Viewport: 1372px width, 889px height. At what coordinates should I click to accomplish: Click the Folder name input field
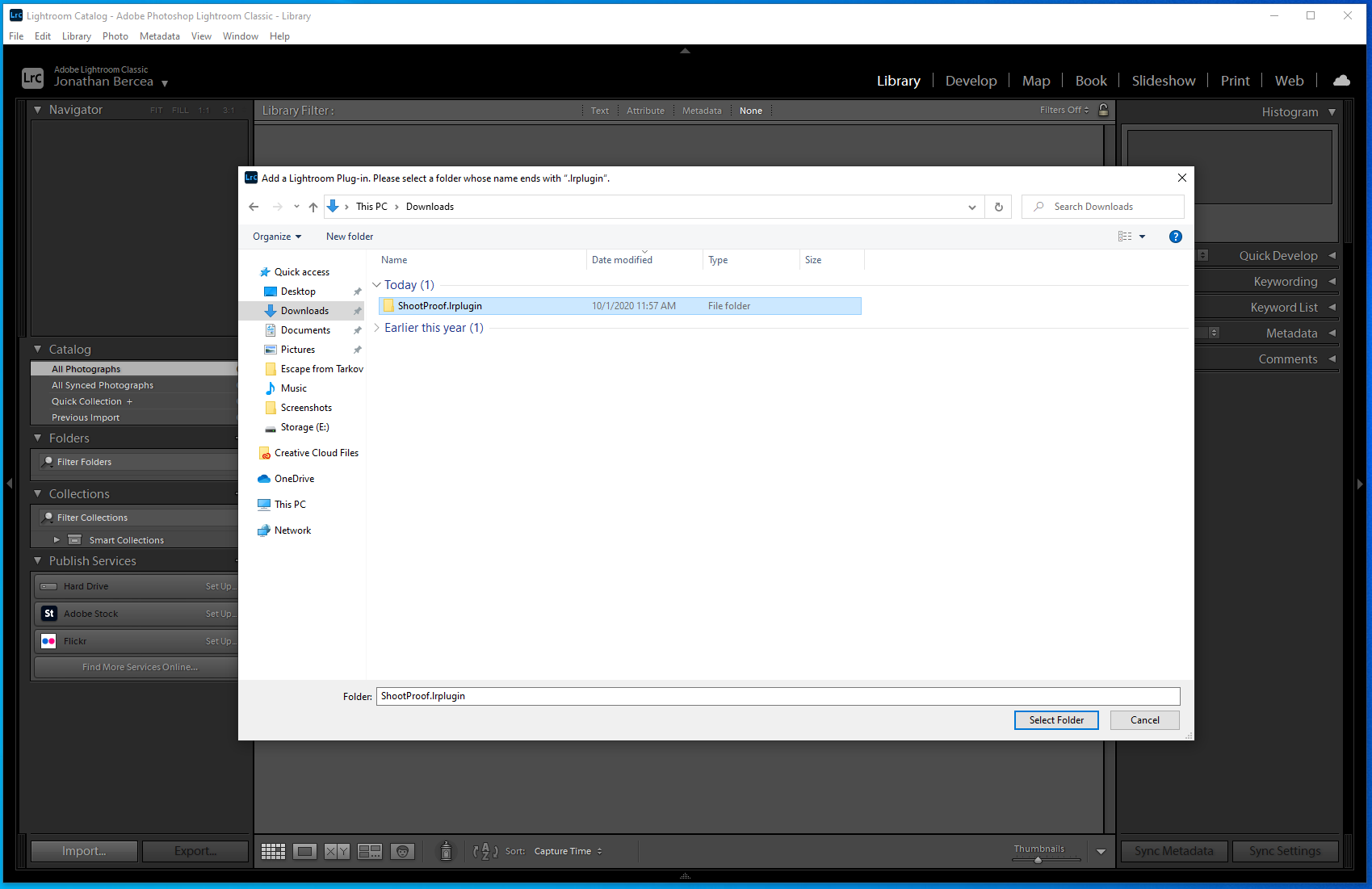pyautogui.click(x=778, y=696)
